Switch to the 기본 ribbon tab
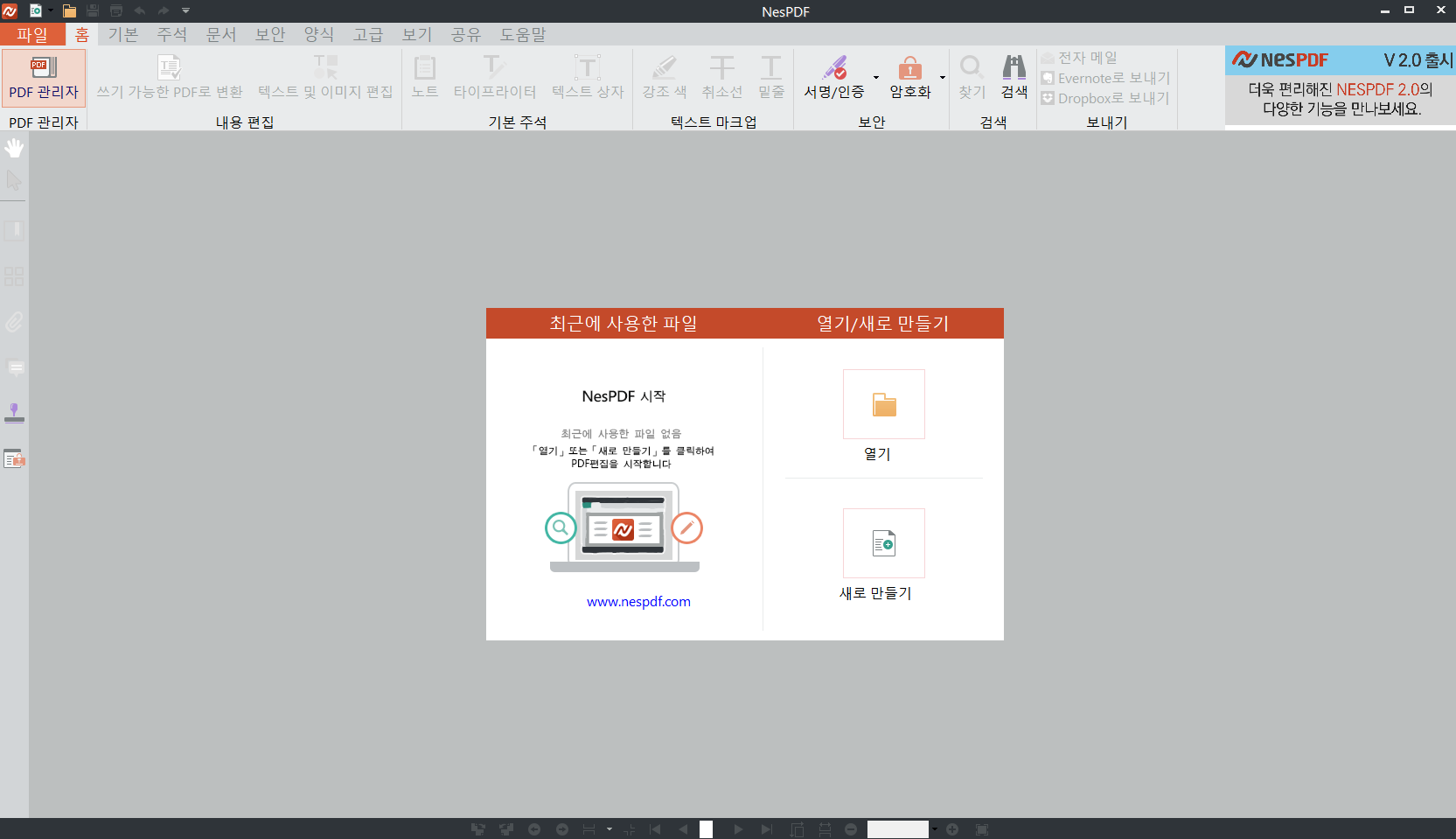The width and height of the screenshot is (1456, 839). (x=123, y=34)
